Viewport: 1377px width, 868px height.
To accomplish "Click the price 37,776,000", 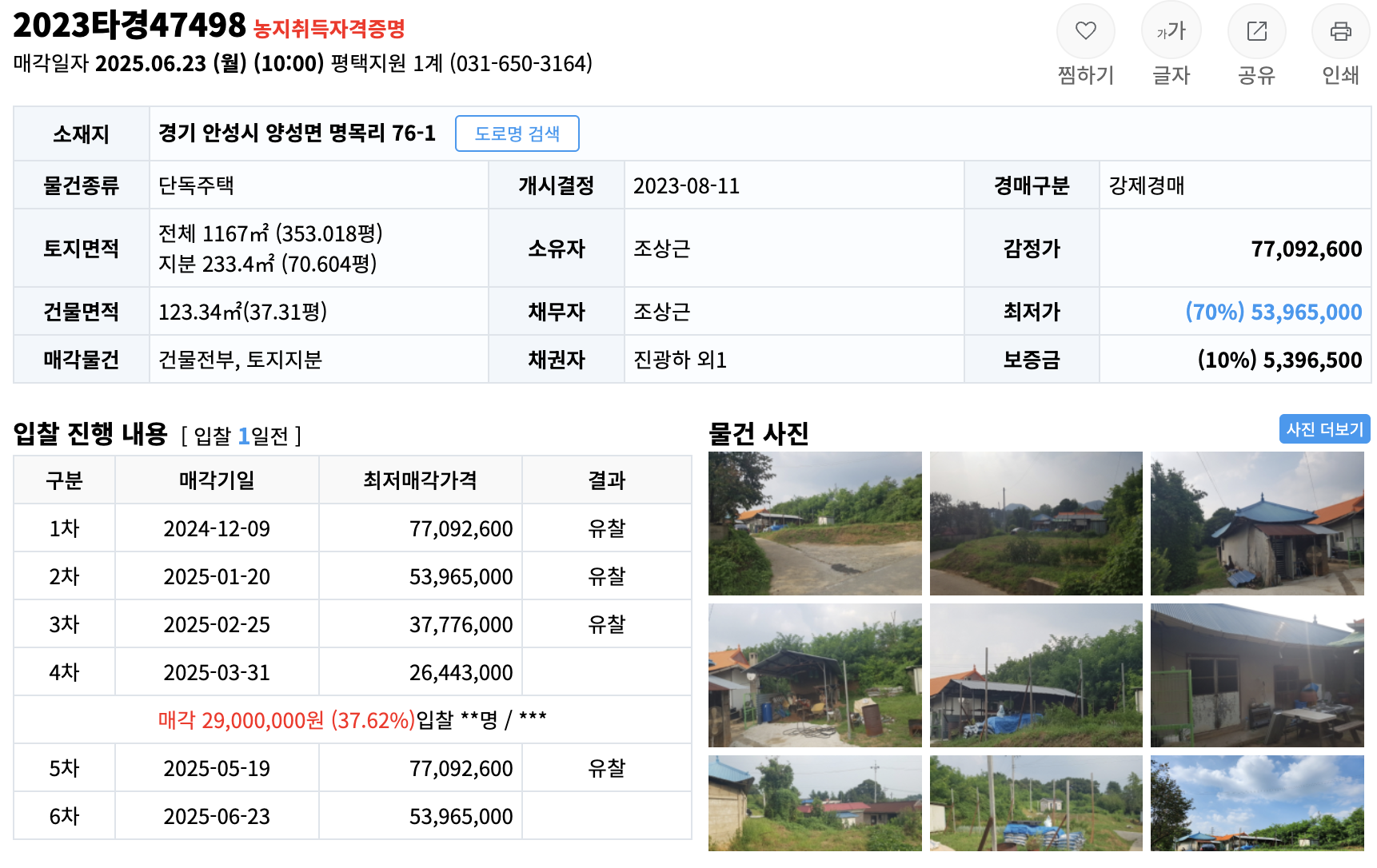I will point(461,624).
